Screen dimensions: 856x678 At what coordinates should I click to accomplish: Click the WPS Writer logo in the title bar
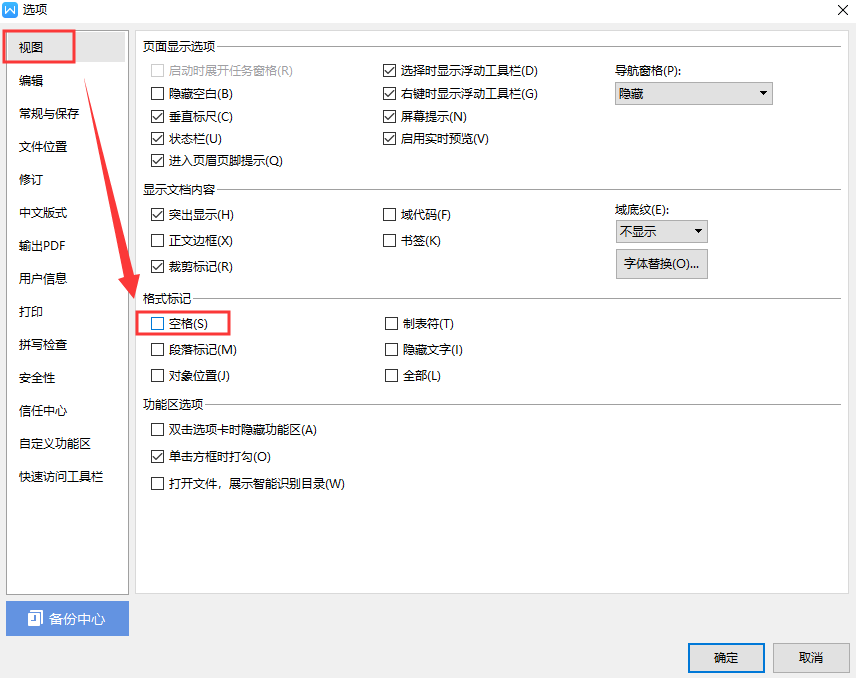(10, 10)
